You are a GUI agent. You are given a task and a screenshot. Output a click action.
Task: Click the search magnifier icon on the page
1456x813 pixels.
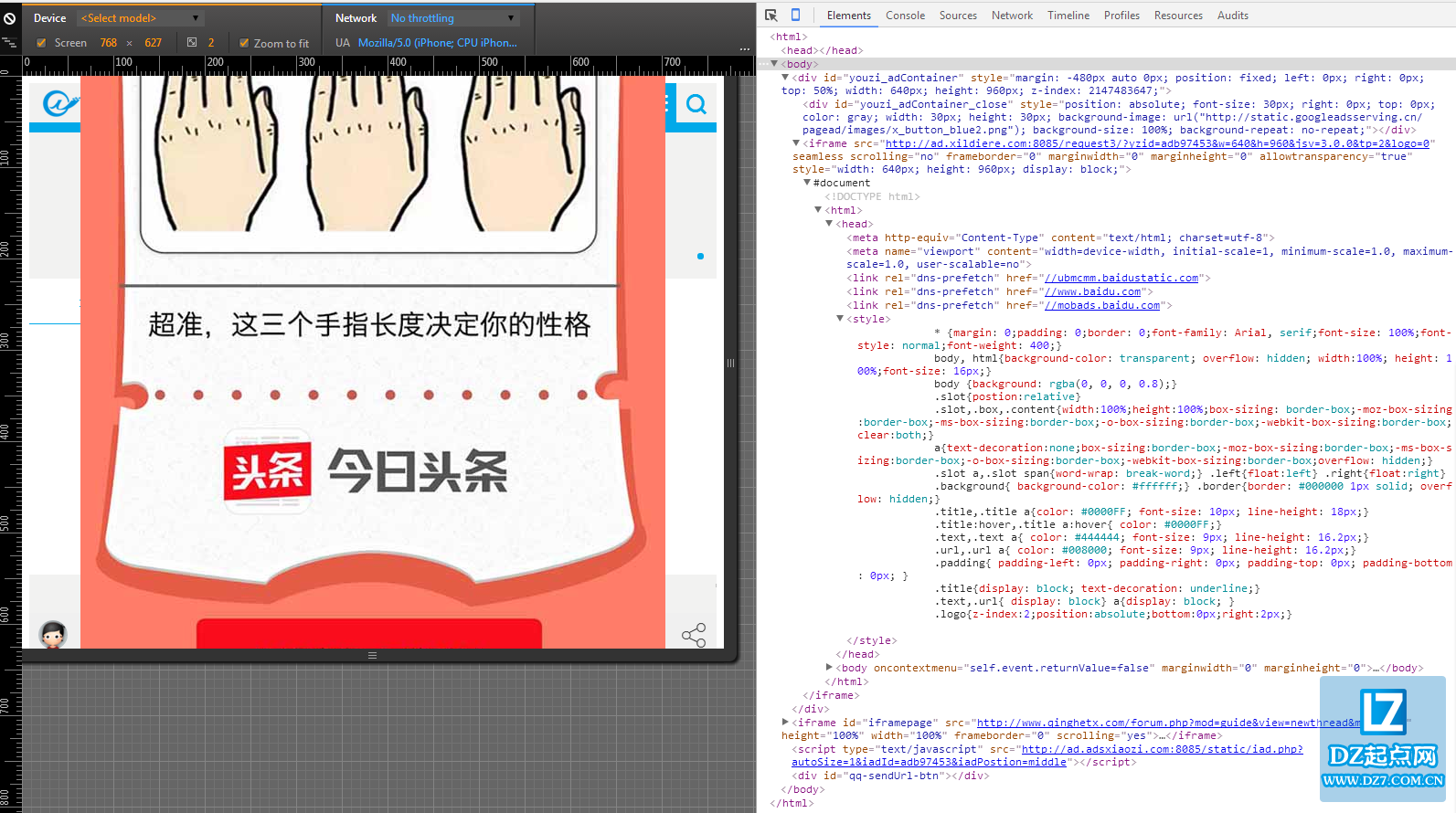(696, 104)
